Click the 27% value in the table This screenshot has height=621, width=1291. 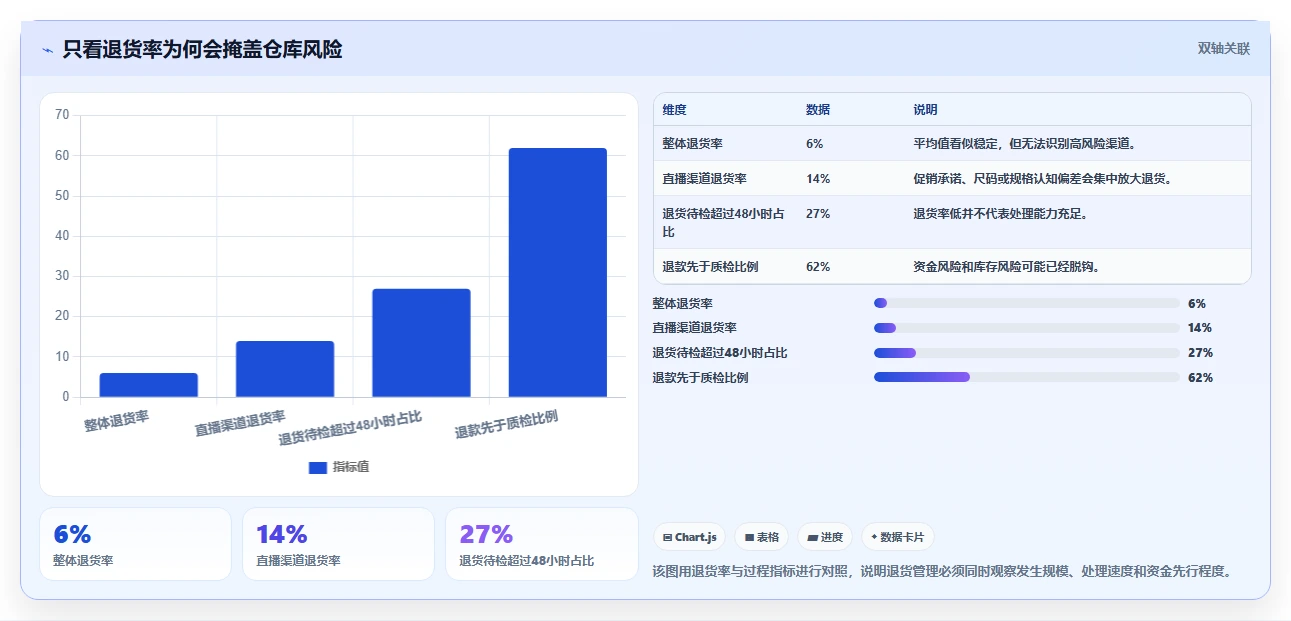pos(818,214)
